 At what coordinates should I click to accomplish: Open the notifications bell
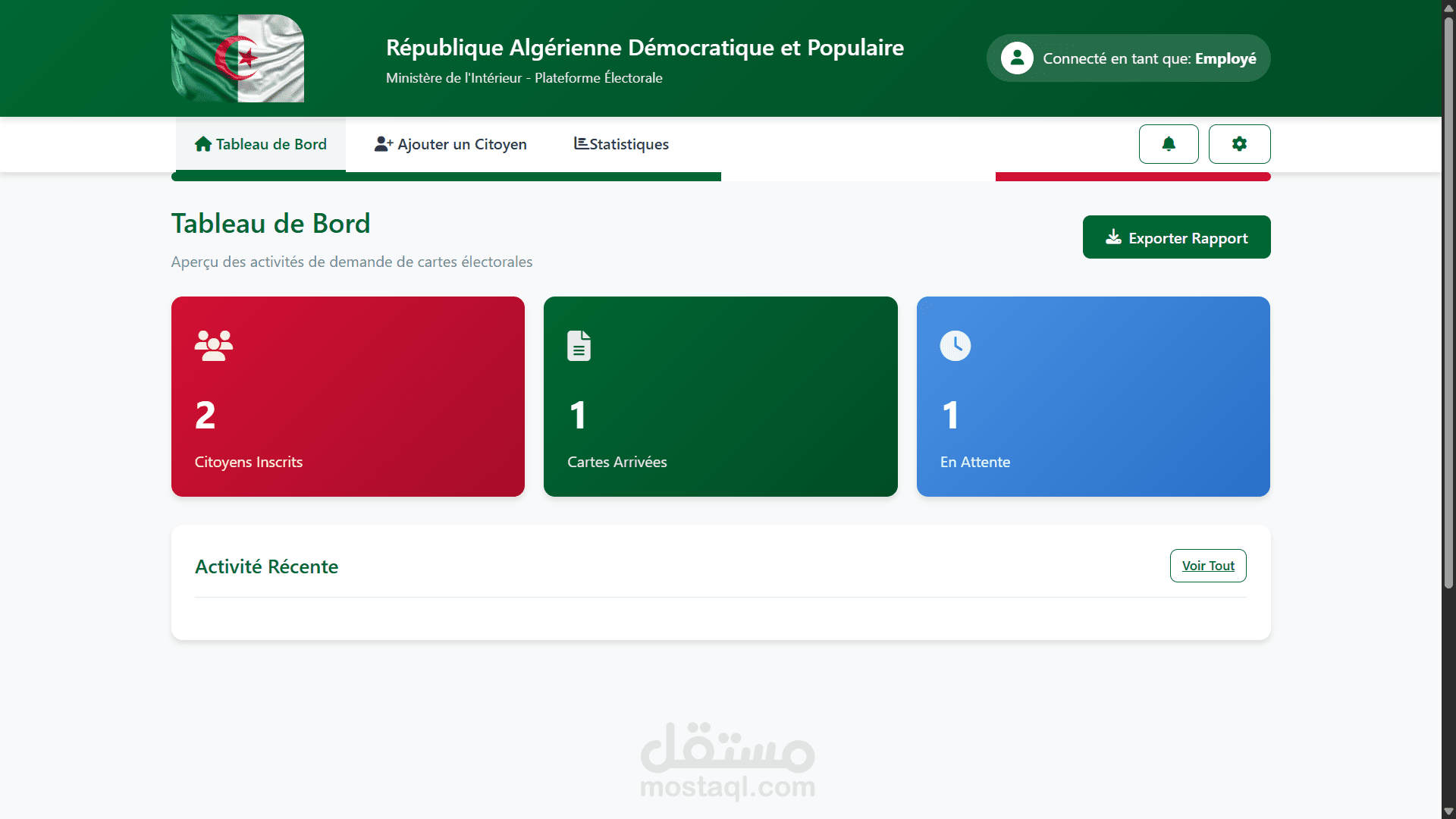click(x=1169, y=144)
